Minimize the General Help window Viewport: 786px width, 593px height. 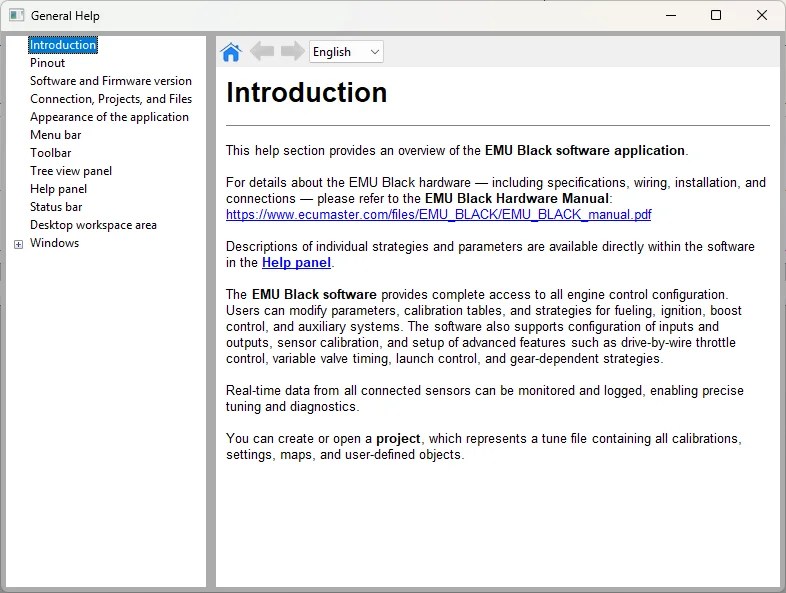[x=671, y=16]
